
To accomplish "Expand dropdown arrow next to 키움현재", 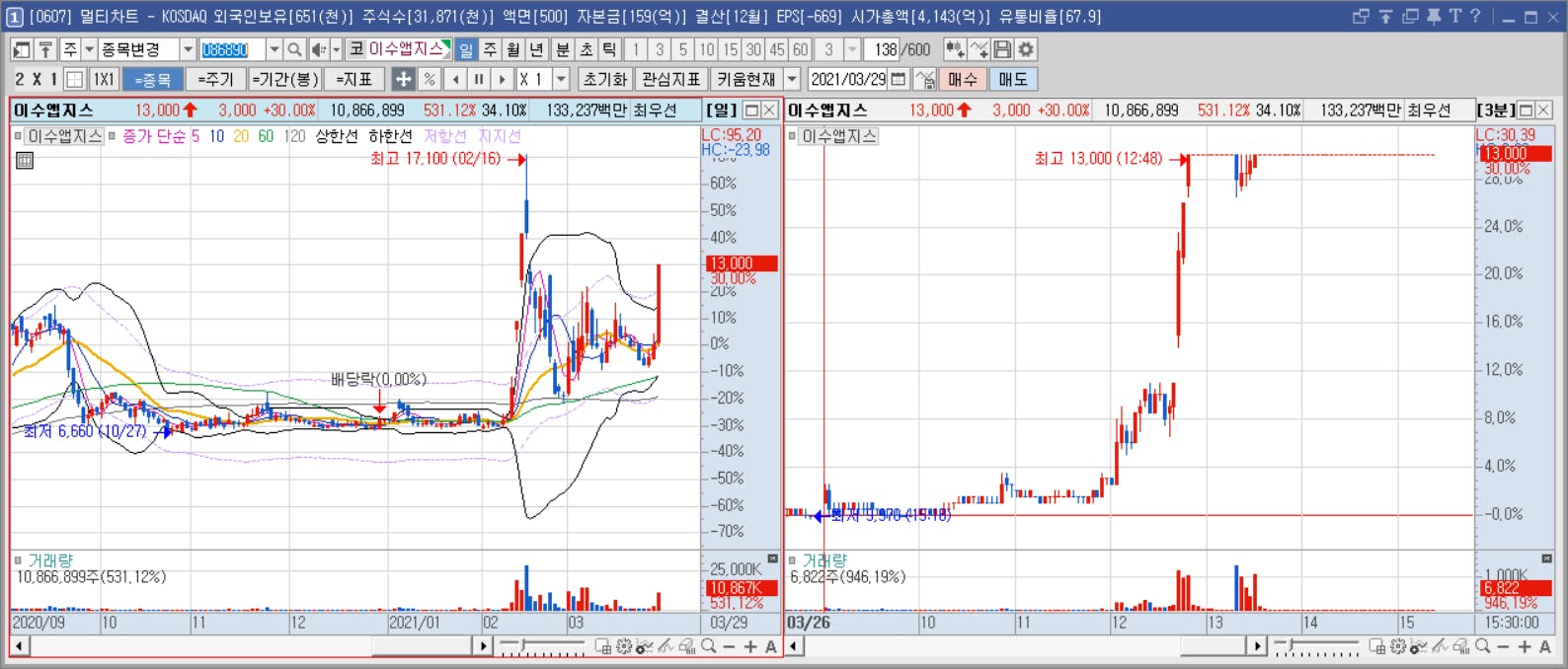I will [793, 79].
